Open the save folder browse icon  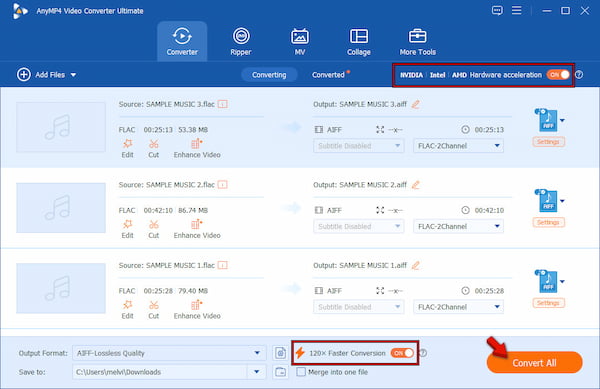280,372
